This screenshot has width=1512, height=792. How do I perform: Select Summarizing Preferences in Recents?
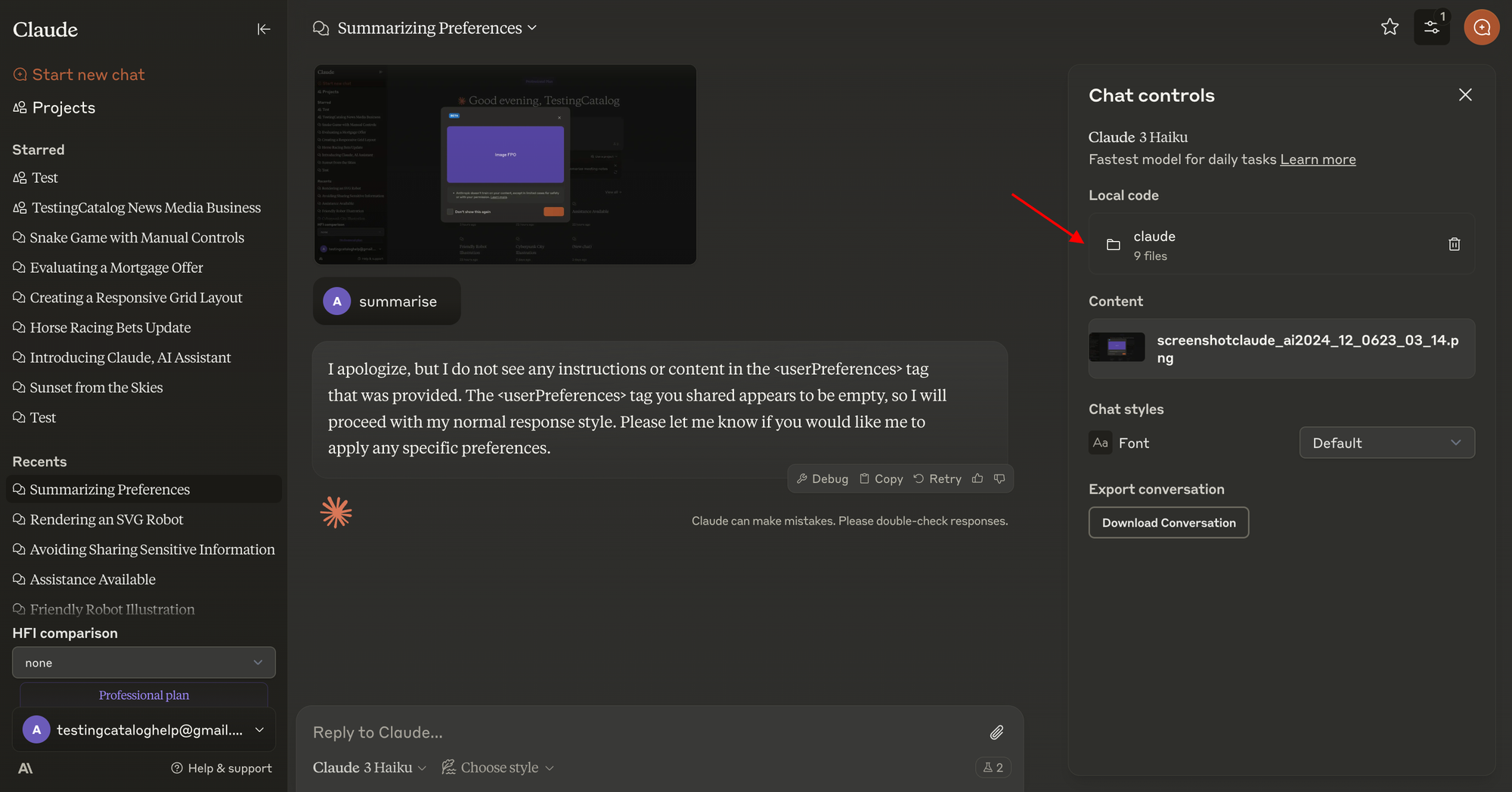[x=144, y=489]
